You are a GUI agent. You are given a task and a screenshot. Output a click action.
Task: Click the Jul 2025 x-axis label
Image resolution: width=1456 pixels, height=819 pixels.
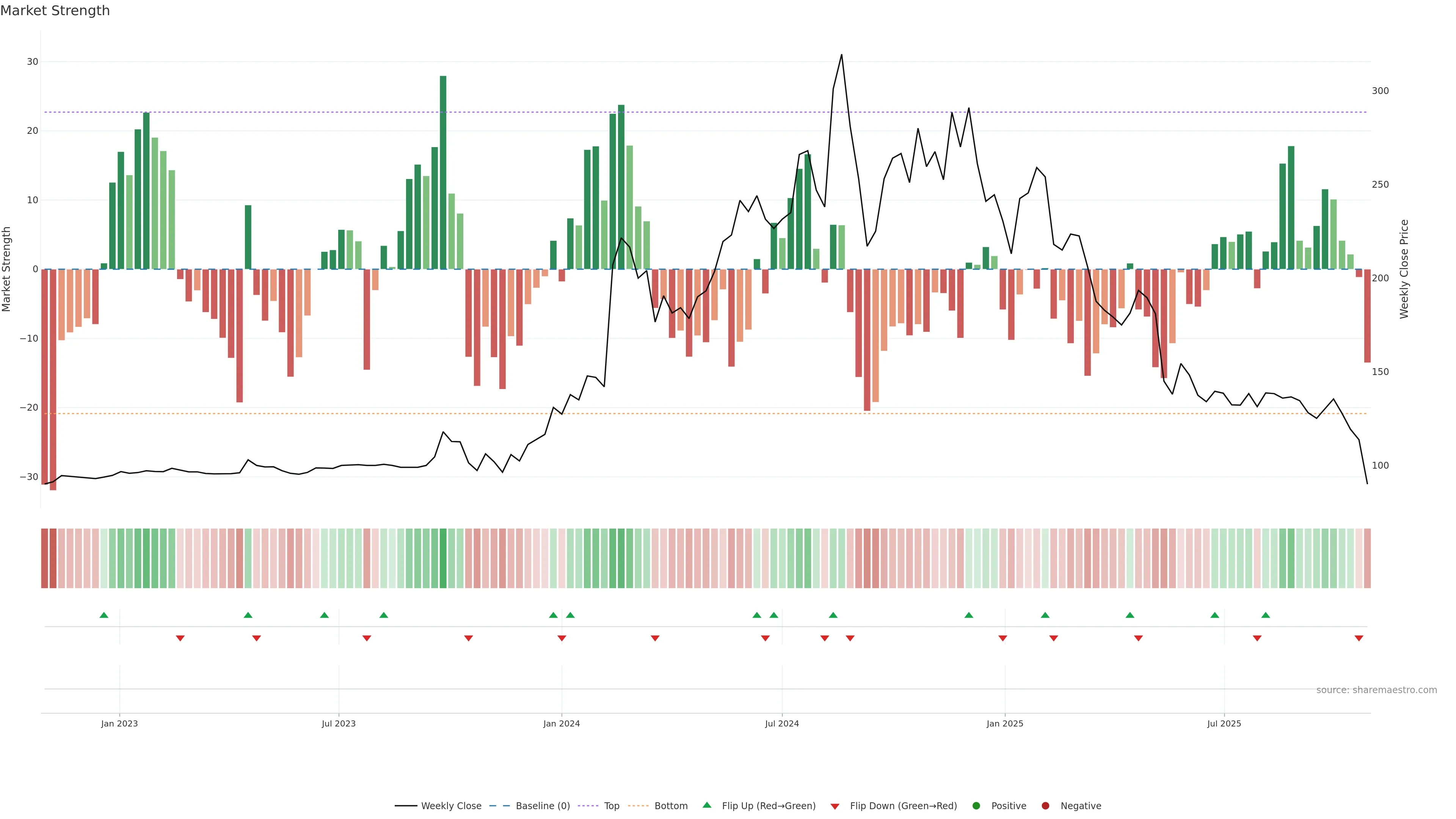(1224, 723)
